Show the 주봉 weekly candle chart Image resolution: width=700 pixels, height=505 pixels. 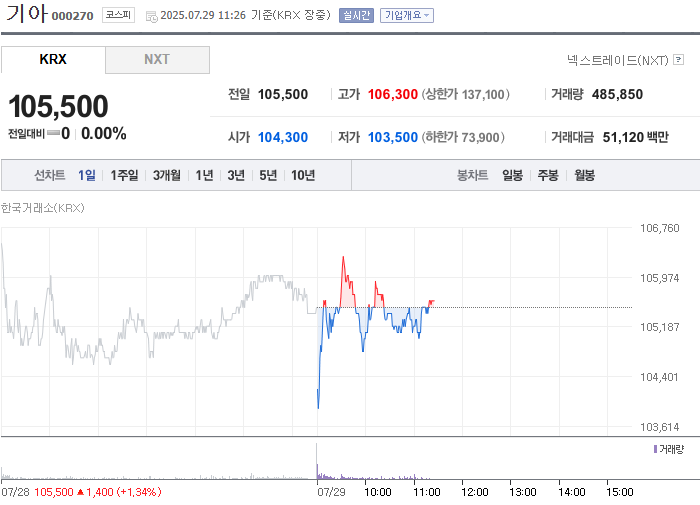[x=548, y=175]
